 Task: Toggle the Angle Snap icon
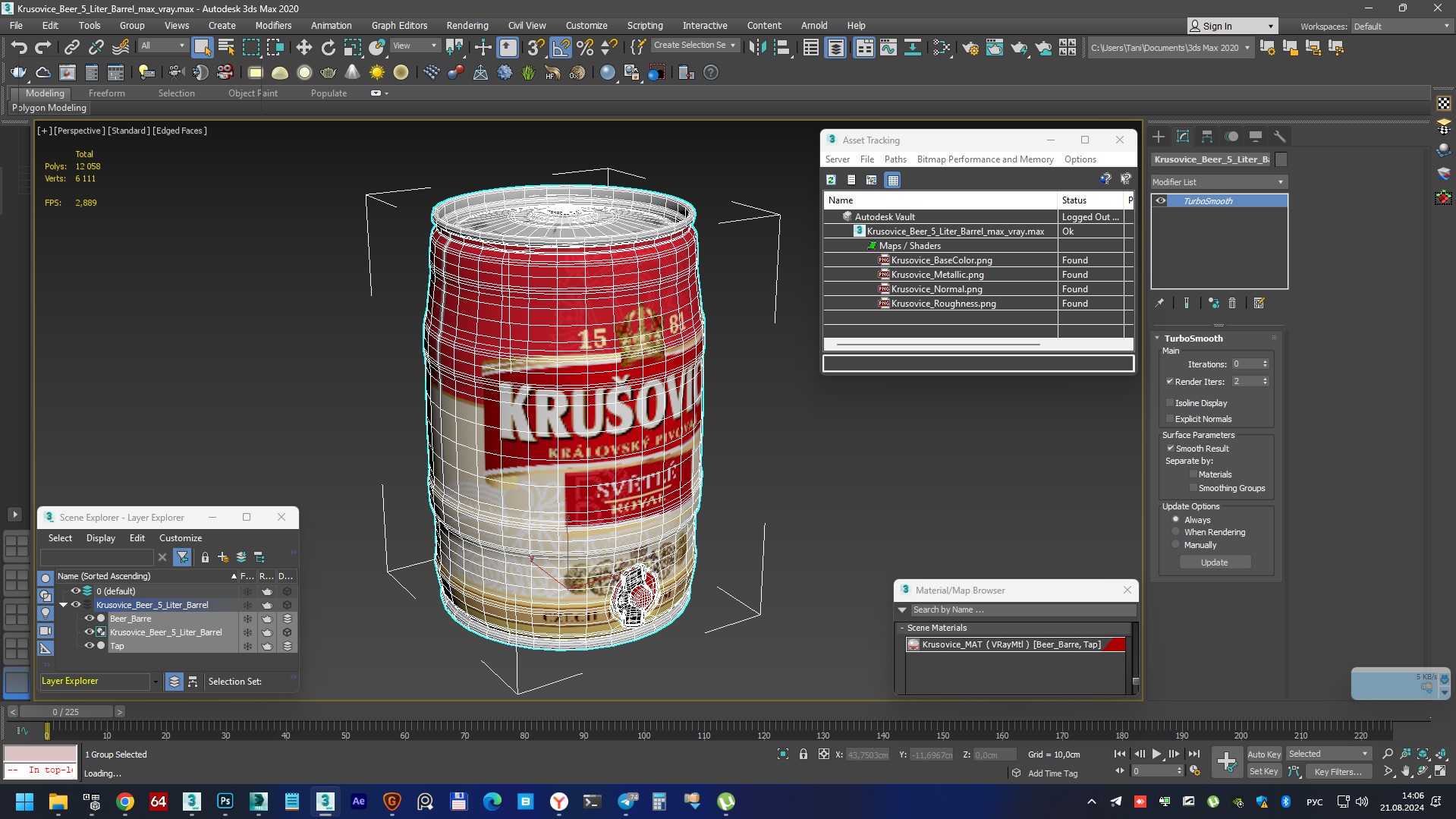click(561, 47)
